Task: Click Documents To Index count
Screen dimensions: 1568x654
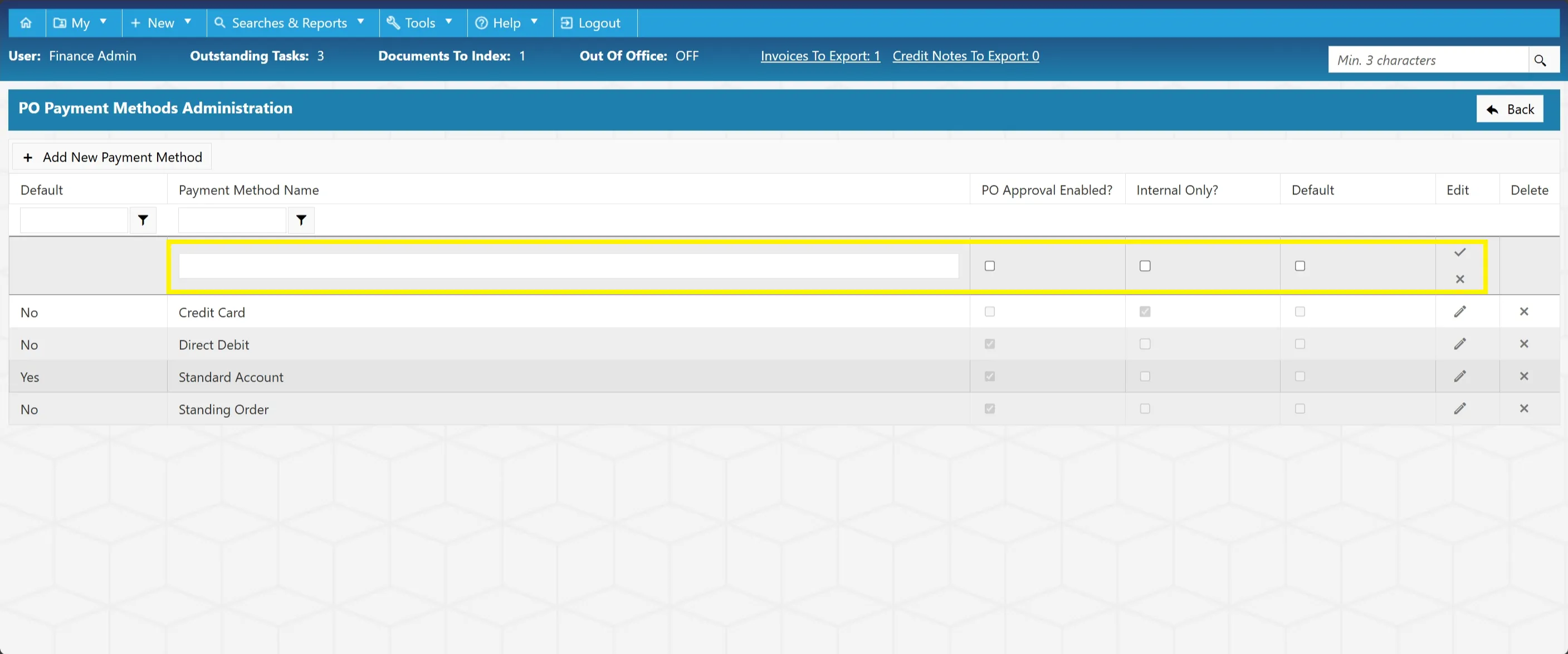Action: pyautogui.click(x=522, y=56)
